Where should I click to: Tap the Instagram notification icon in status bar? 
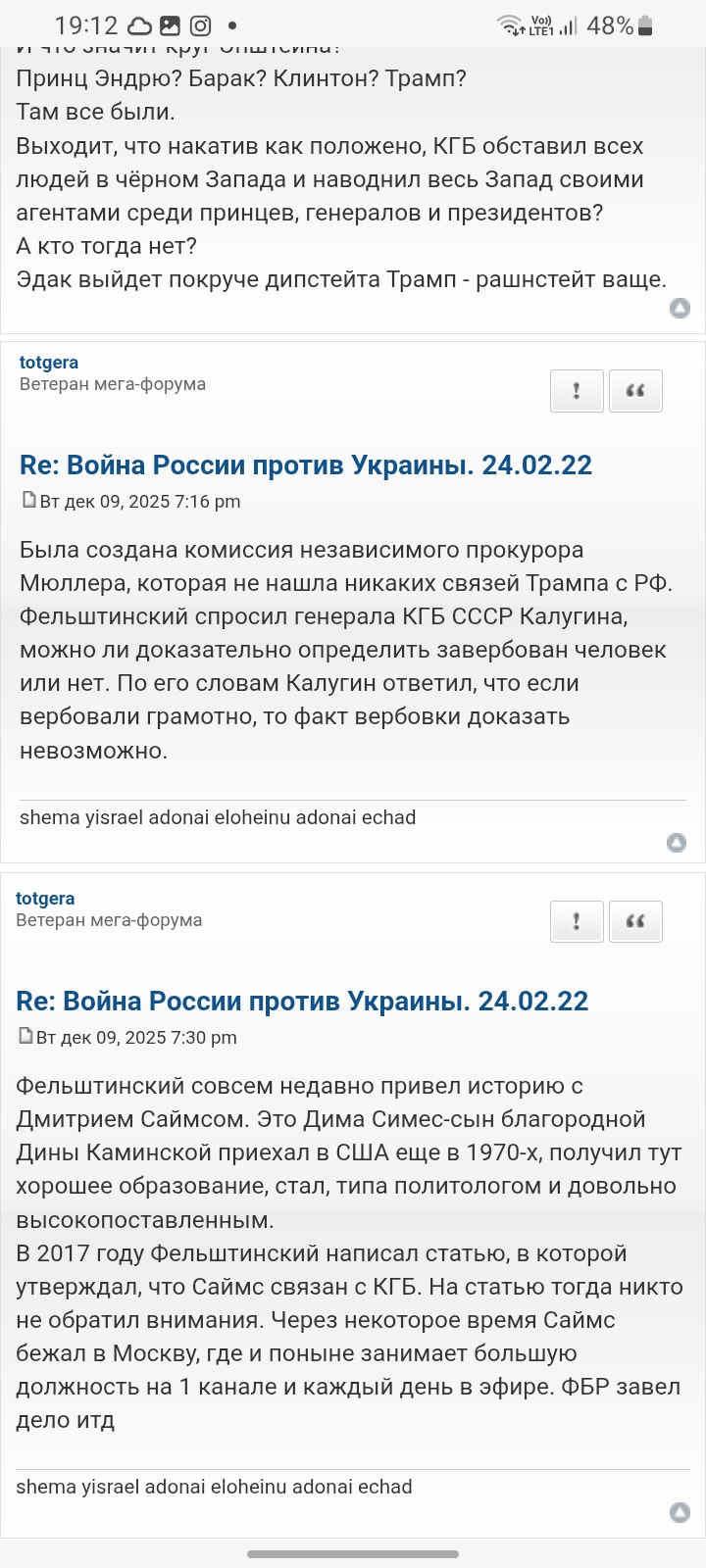(200, 25)
